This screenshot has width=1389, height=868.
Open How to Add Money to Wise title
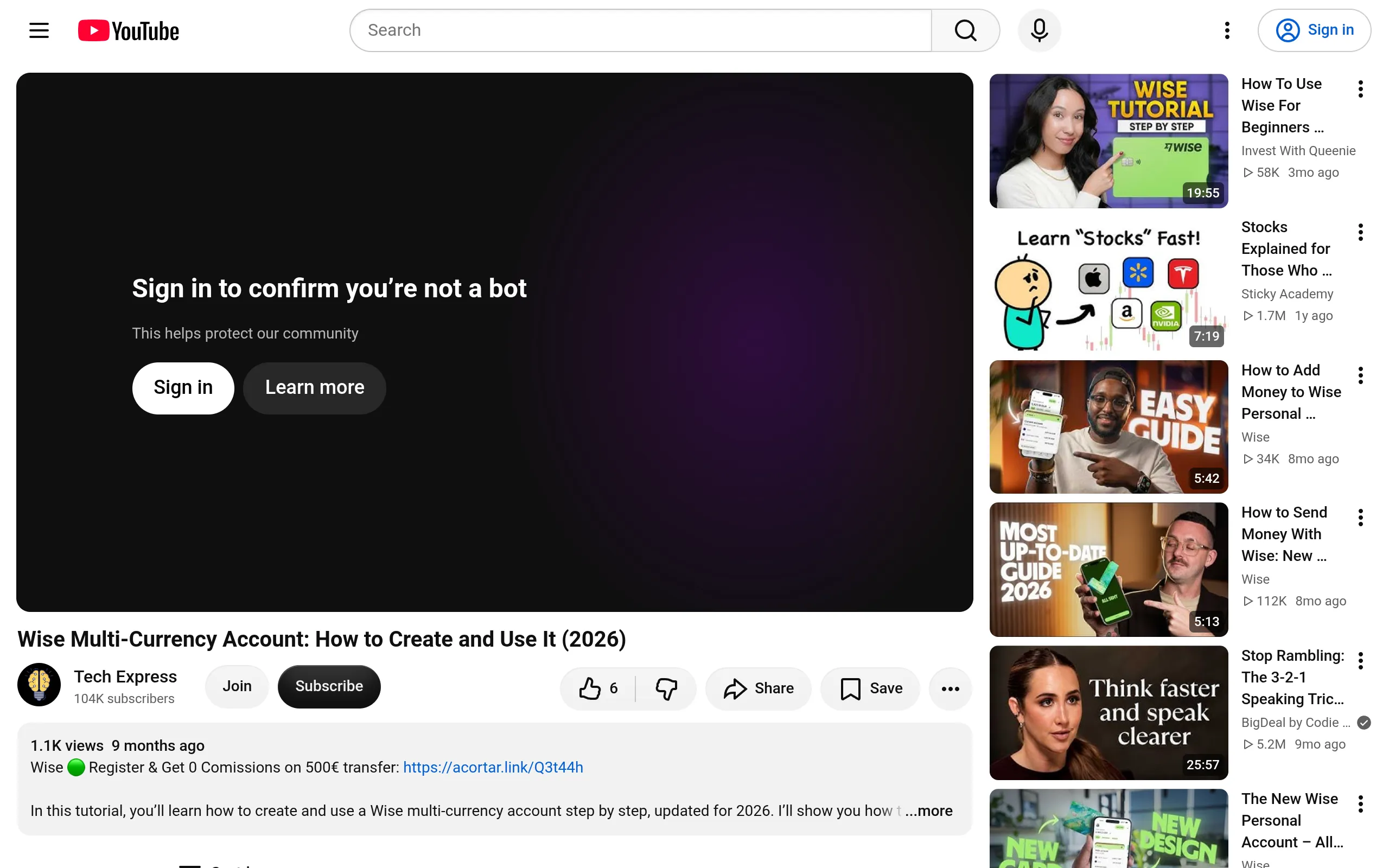(x=1291, y=392)
